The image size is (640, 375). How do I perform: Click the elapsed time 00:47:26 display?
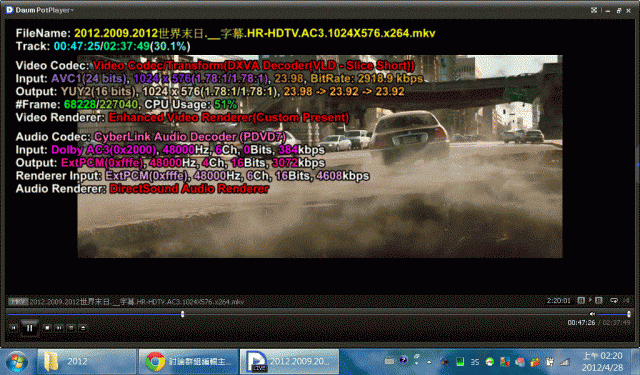click(x=581, y=322)
